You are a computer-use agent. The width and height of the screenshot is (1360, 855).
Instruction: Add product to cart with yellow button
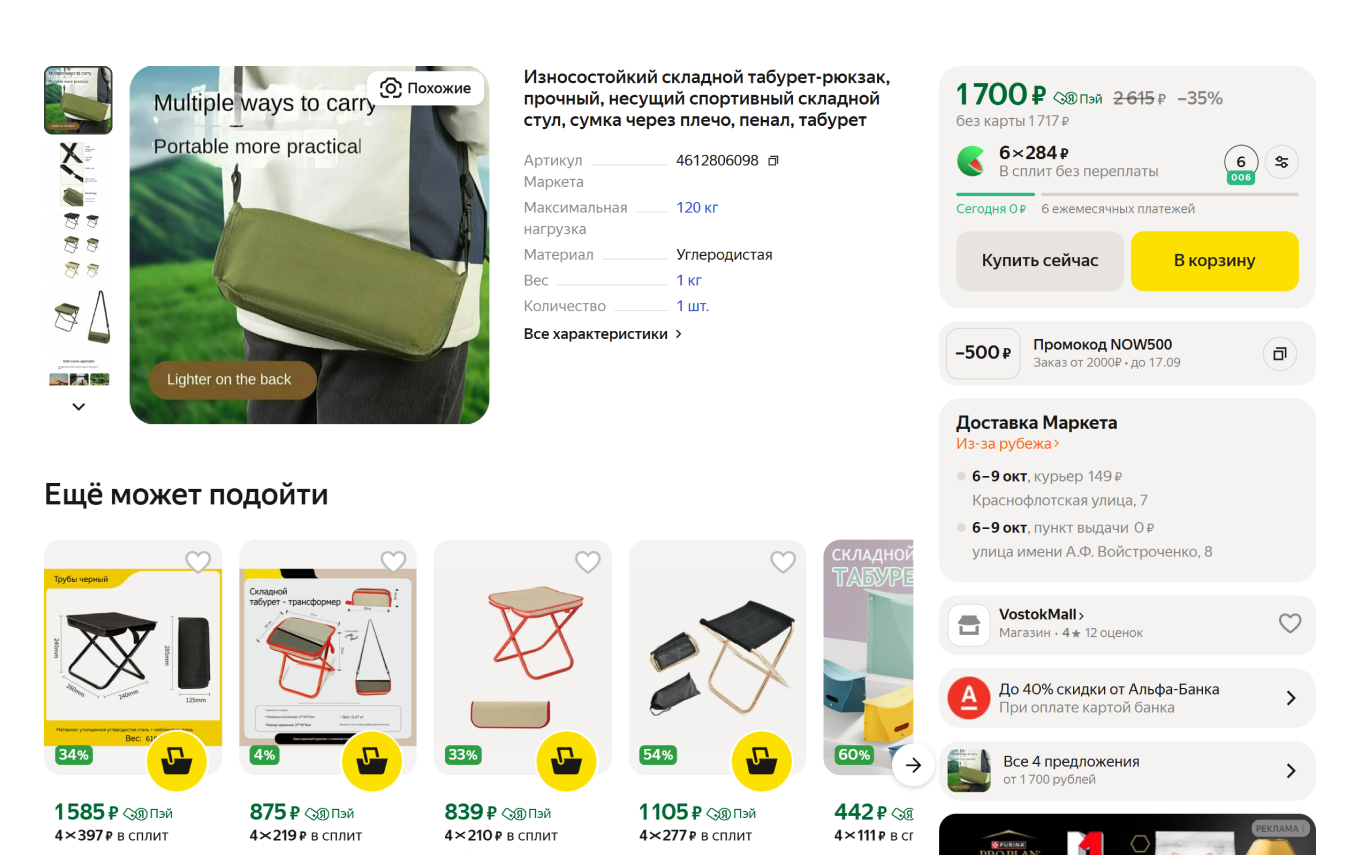(x=1215, y=261)
